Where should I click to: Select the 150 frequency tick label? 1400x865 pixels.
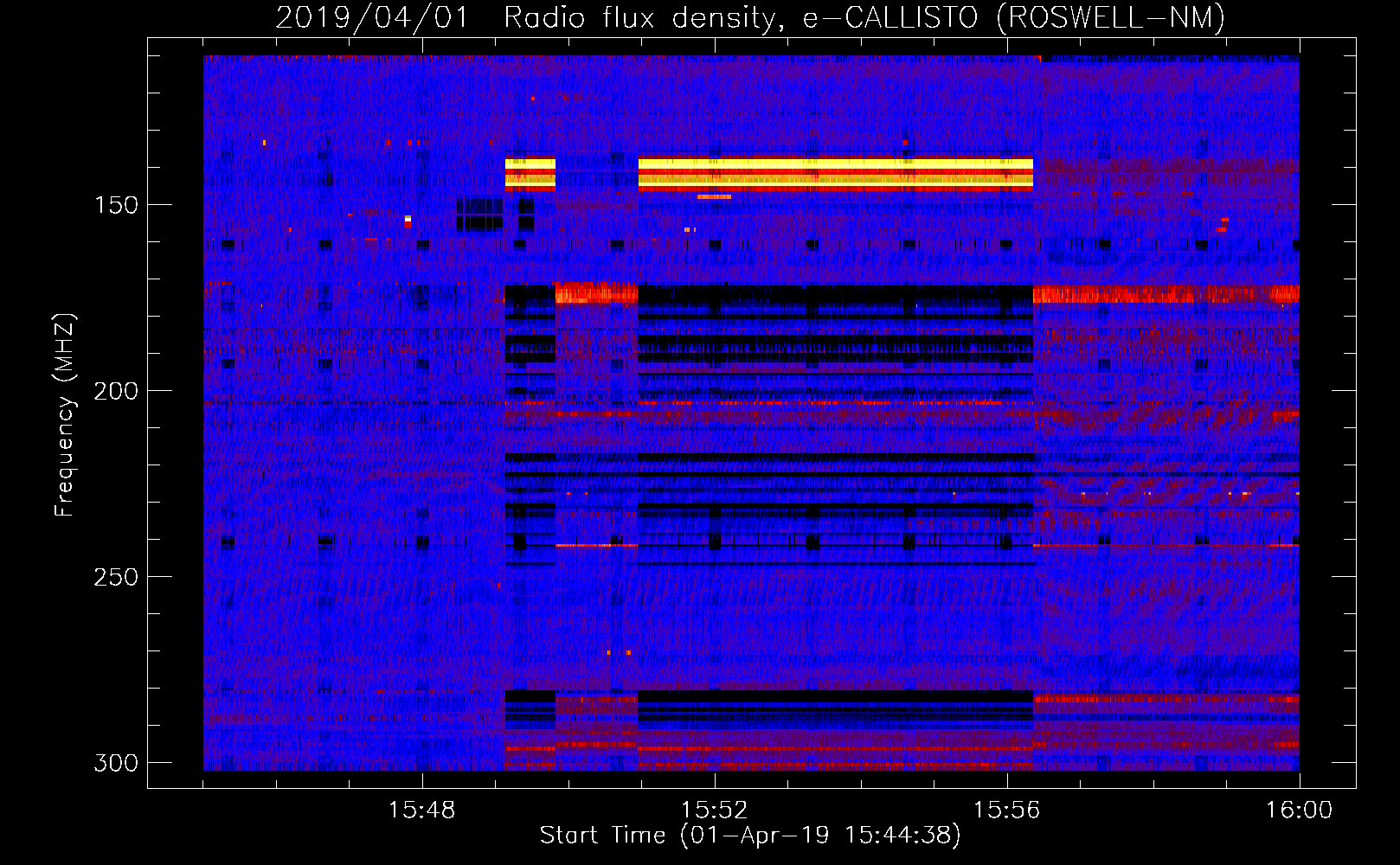[x=116, y=205]
